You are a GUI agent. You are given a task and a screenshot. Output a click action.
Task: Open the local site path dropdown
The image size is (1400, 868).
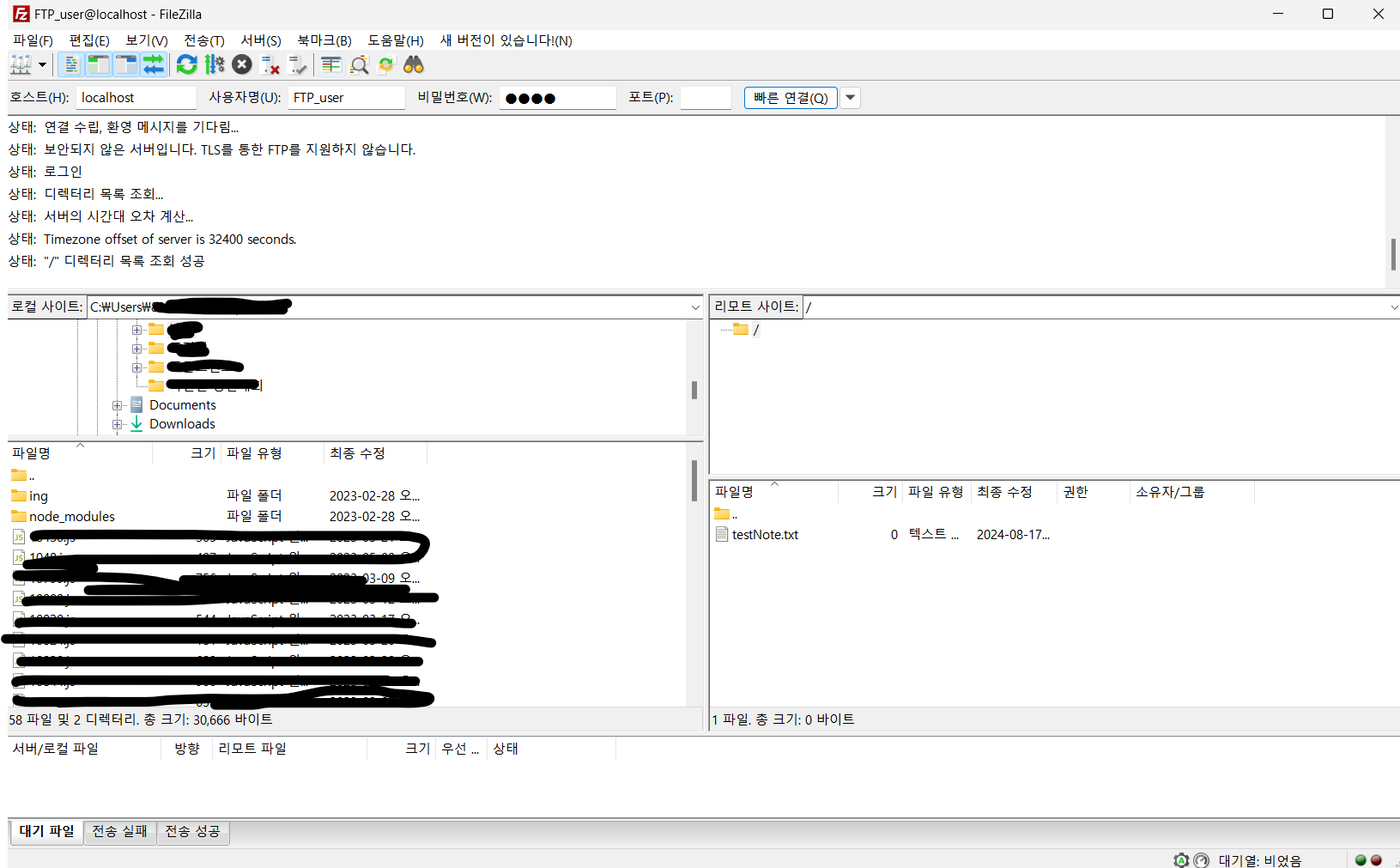coord(695,307)
